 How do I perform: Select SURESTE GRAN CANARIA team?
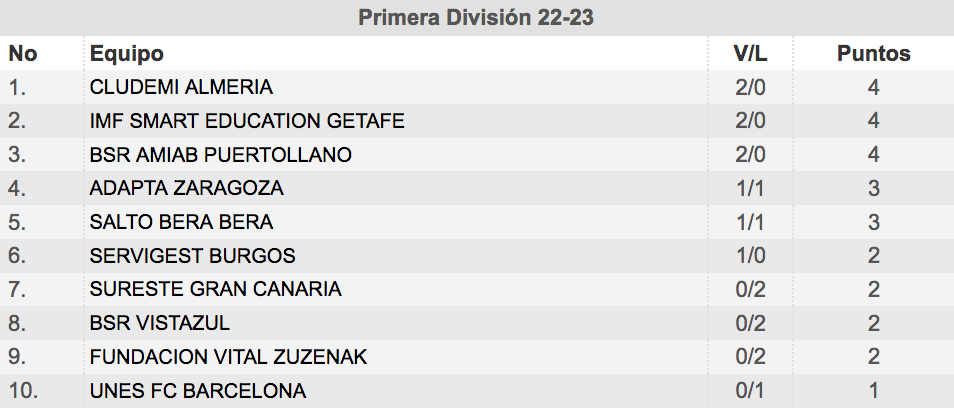(215, 288)
